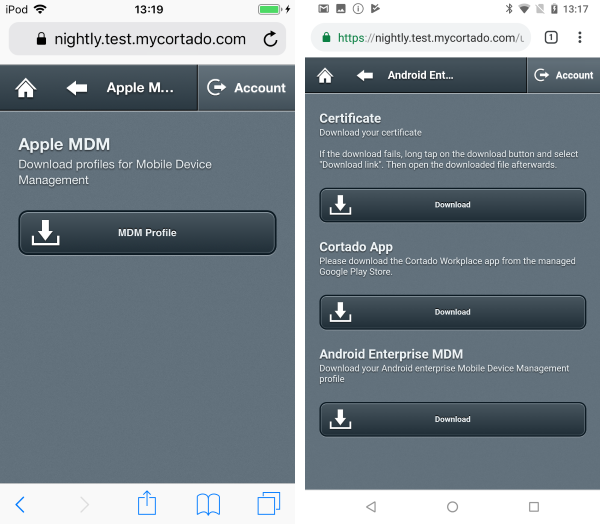Go back with Safari's bottom back chevron
This screenshot has height=524, width=600.
[20, 504]
